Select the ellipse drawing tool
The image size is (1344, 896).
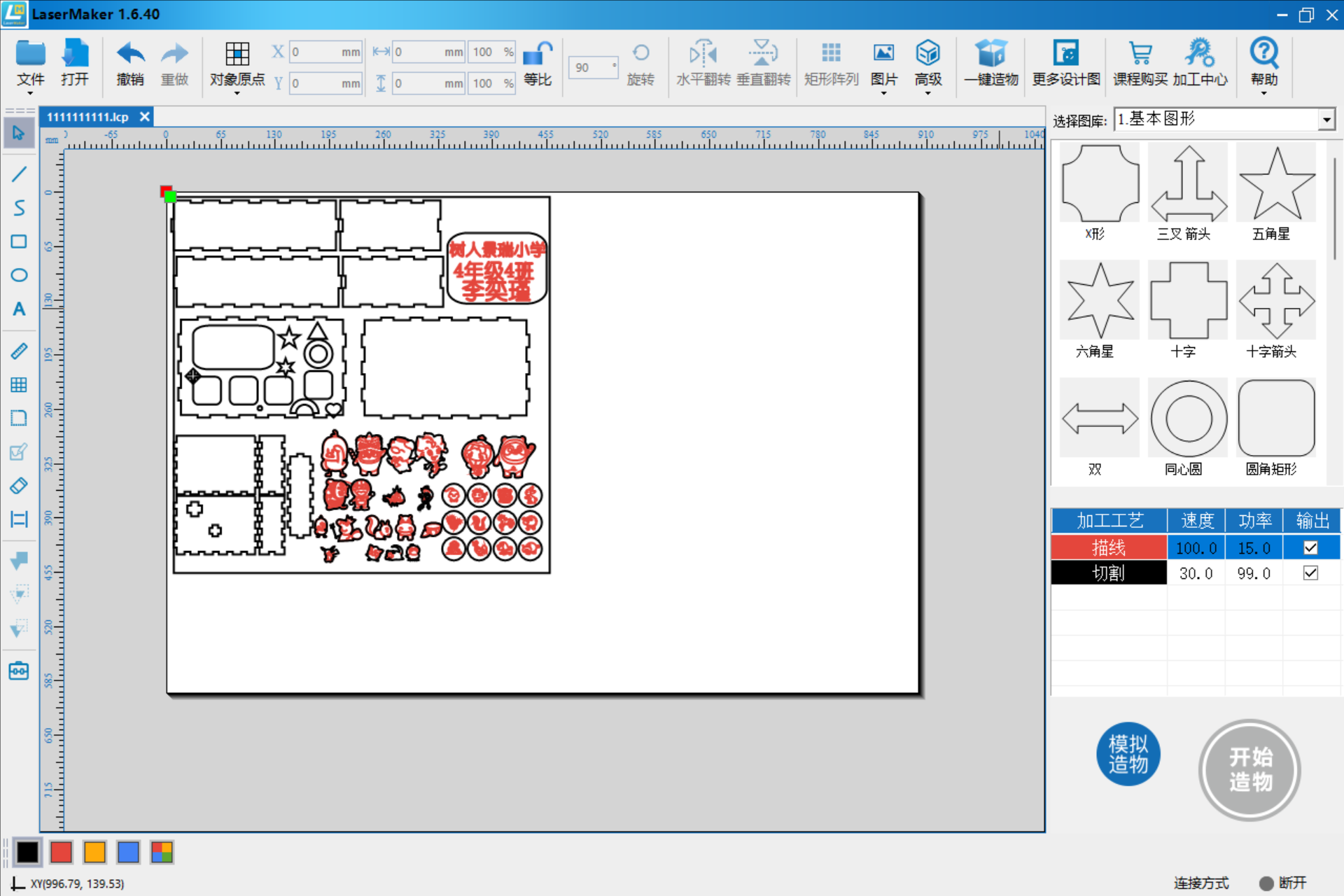coord(19,275)
